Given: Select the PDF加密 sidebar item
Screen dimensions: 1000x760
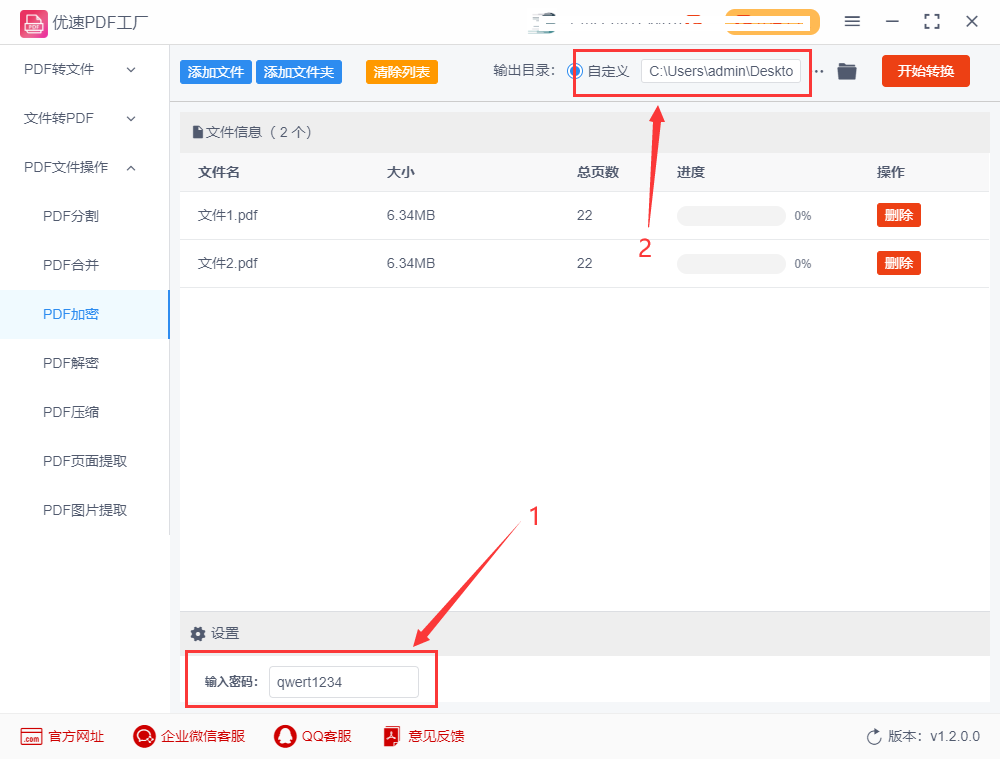Looking at the screenshot, I should pyautogui.click(x=85, y=314).
